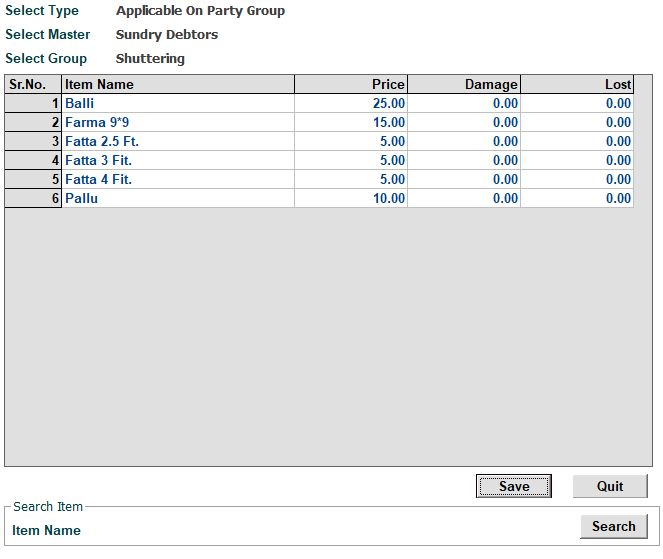Open the Select Type value field
Viewport: 663px width, 559px height.
pyautogui.click(x=200, y=11)
